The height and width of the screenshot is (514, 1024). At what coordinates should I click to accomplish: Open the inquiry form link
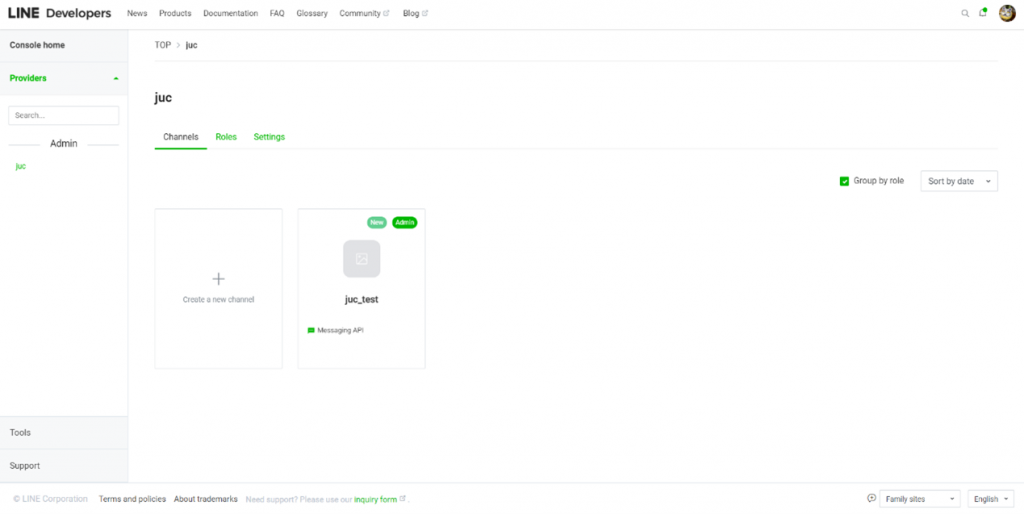376,500
